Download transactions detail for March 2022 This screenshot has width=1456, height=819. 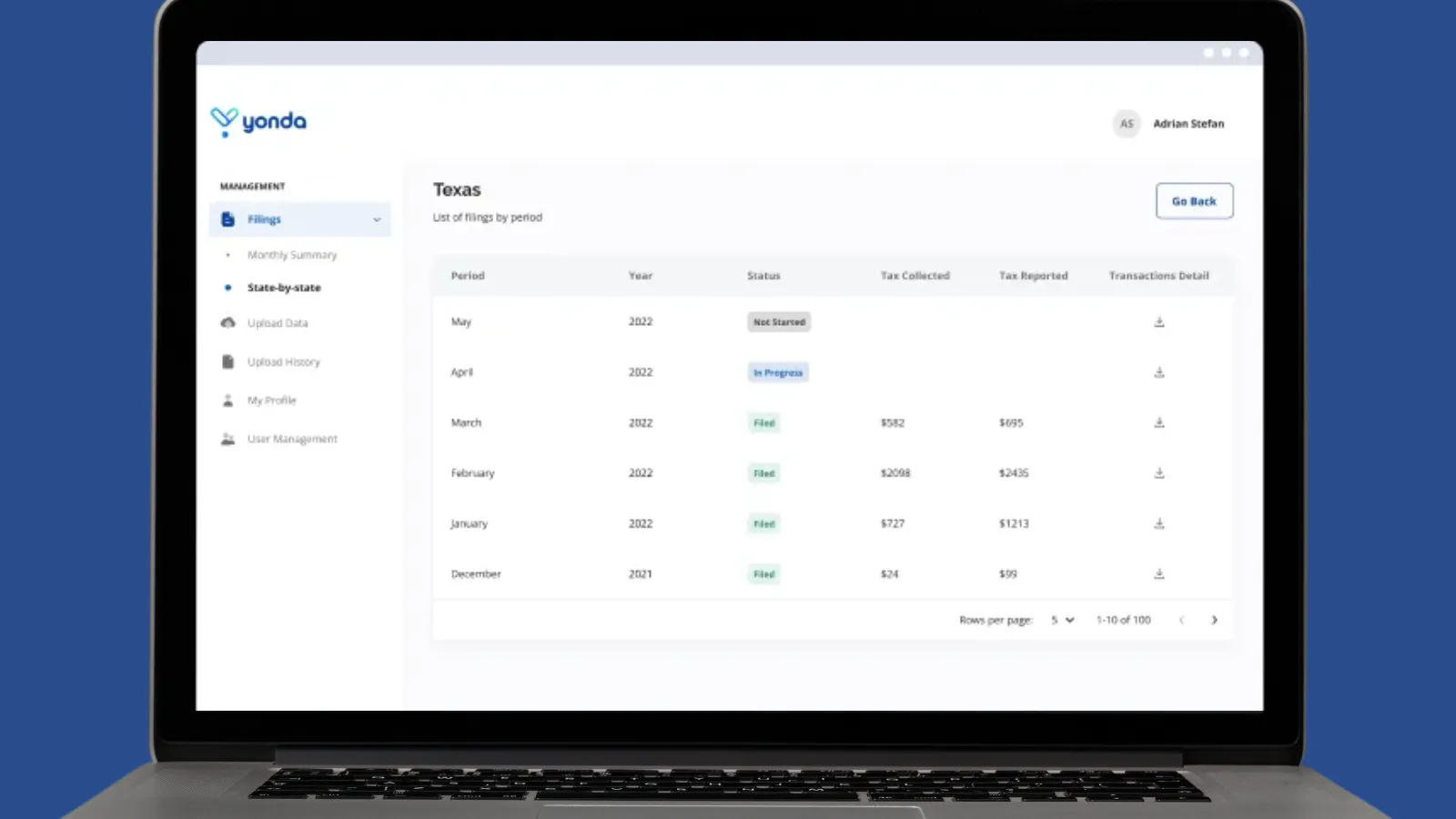point(1159,422)
